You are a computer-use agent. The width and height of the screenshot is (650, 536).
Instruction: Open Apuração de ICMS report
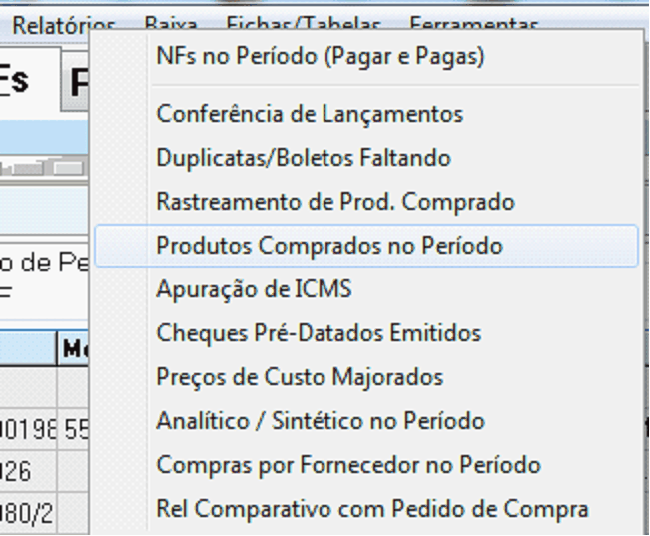[253, 290]
